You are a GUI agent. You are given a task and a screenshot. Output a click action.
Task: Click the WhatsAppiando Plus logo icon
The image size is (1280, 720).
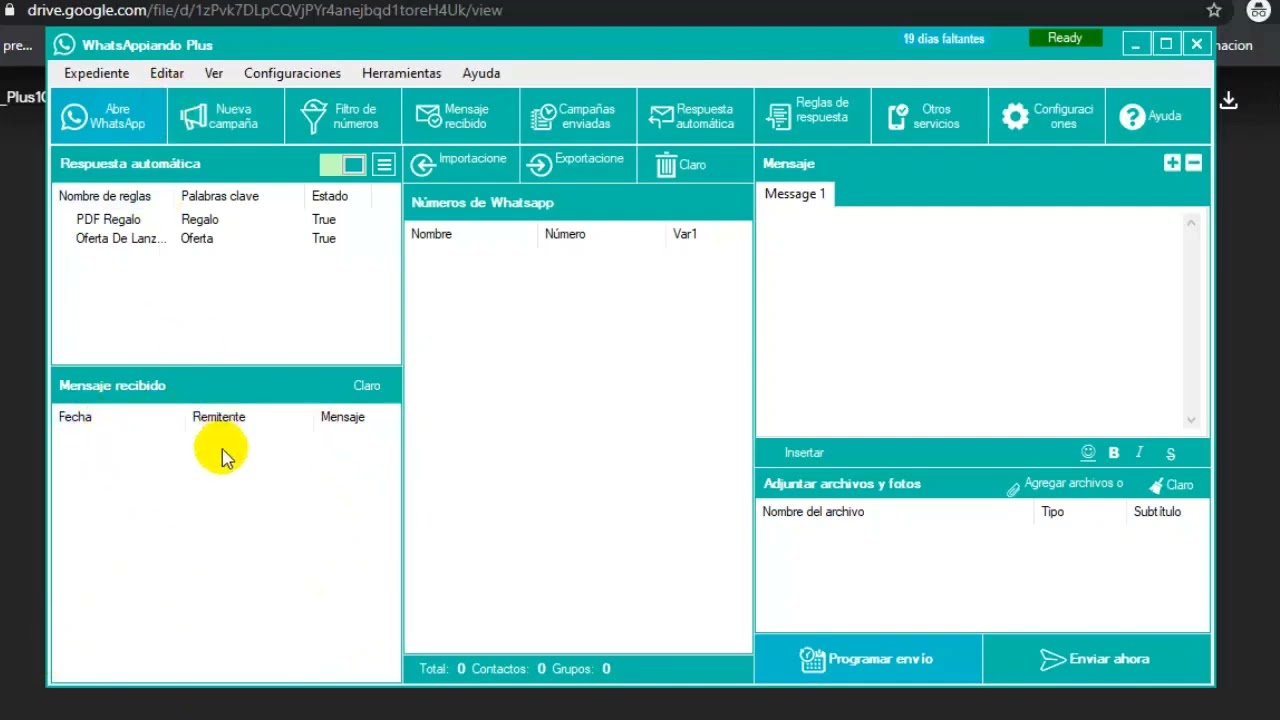click(x=65, y=44)
